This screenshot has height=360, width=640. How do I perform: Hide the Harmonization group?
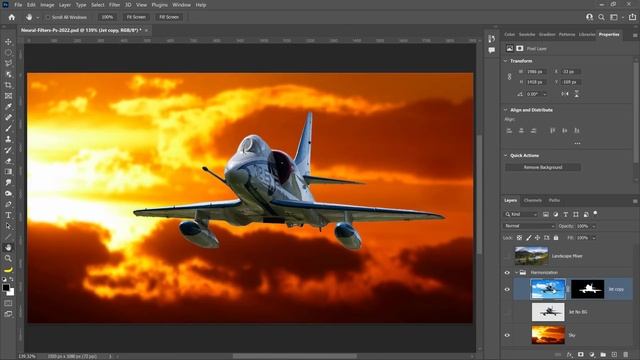coord(507,273)
